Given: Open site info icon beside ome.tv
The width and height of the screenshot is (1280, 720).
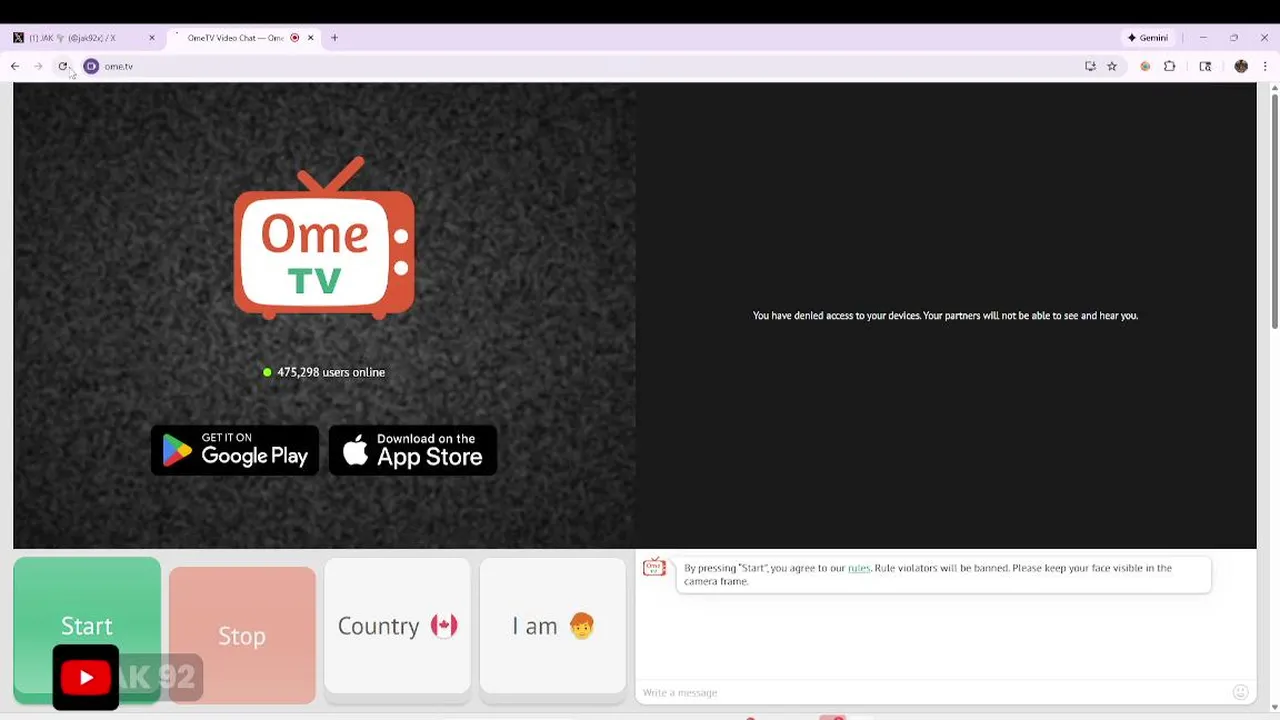Looking at the screenshot, I should click(x=91, y=66).
